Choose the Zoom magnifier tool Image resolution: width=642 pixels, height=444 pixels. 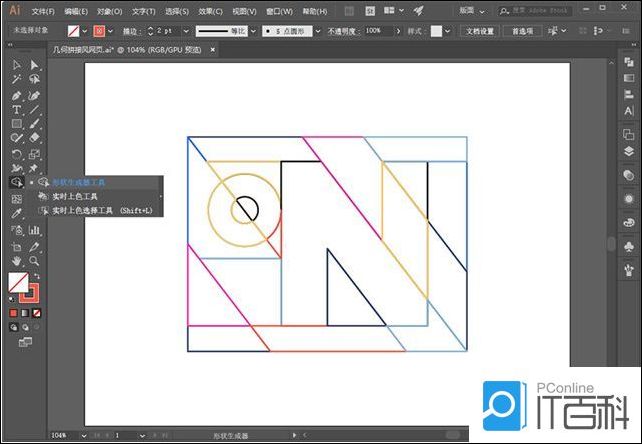34,260
